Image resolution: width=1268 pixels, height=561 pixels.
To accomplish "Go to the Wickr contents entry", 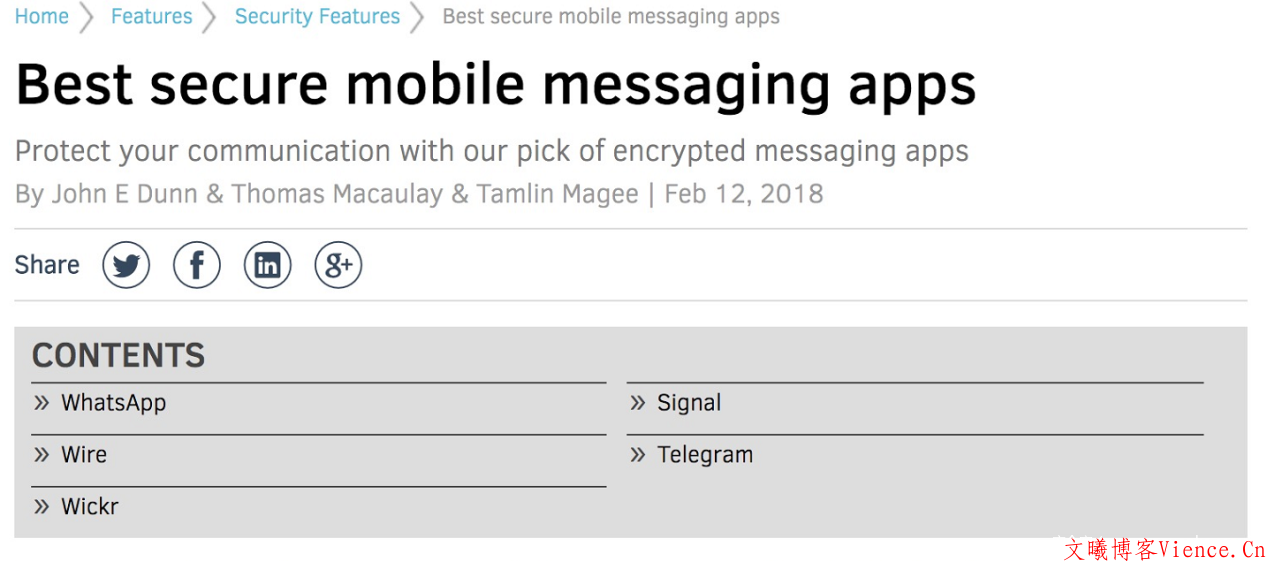I will 90,507.
